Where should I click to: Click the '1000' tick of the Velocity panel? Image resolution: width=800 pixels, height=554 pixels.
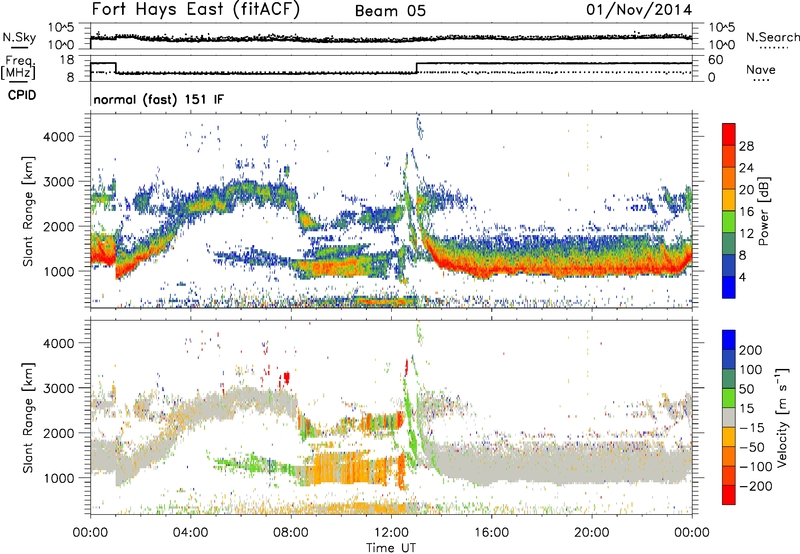[x=59, y=478]
